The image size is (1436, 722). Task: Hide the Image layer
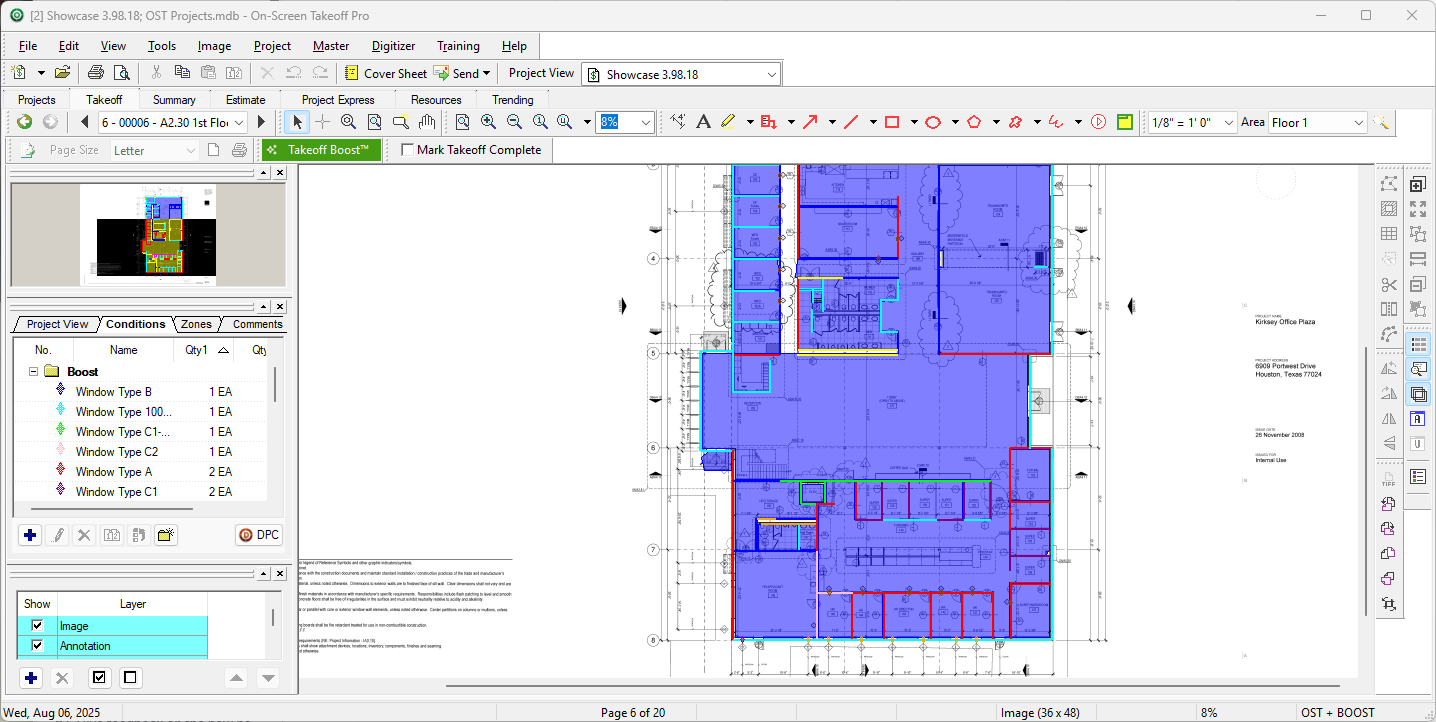click(x=37, y=626)
